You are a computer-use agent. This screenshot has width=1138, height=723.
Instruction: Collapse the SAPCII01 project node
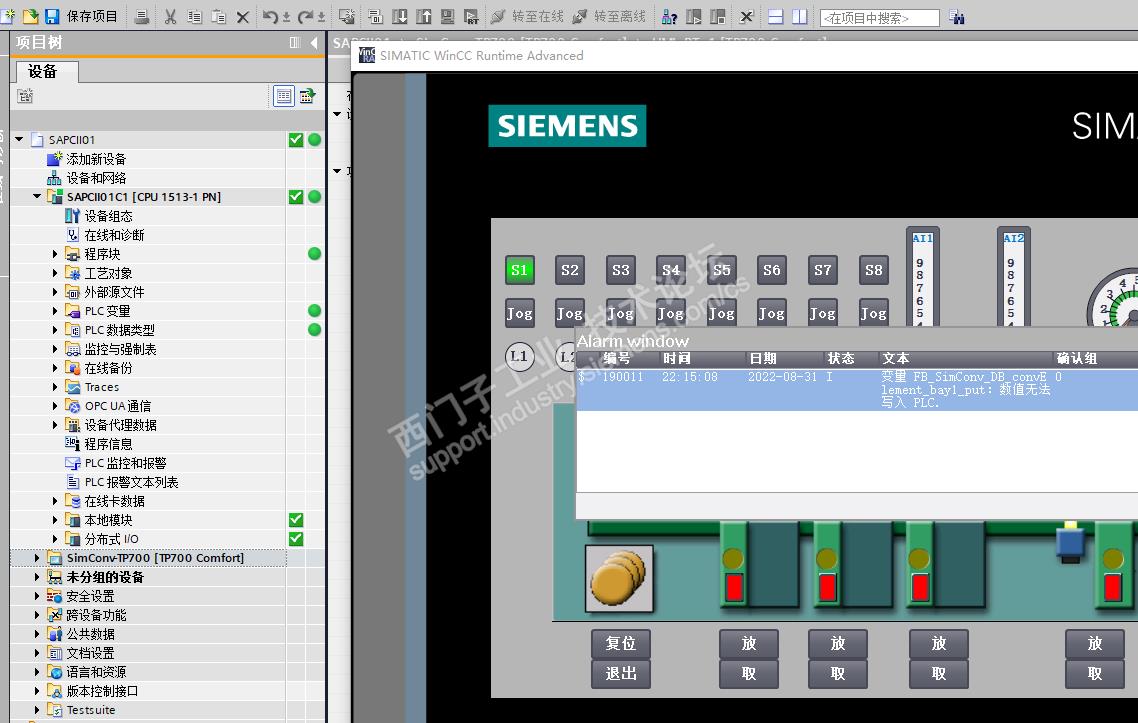[20, 139]
